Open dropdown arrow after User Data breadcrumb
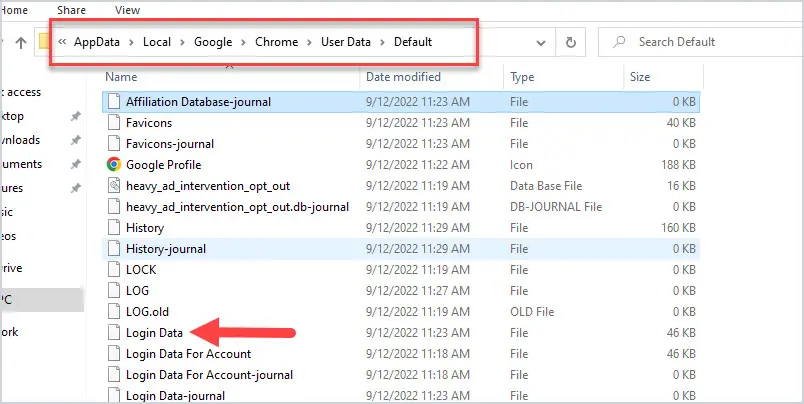Image resolution: width=804 pixels, height=404 pixels. click(383, 43)
